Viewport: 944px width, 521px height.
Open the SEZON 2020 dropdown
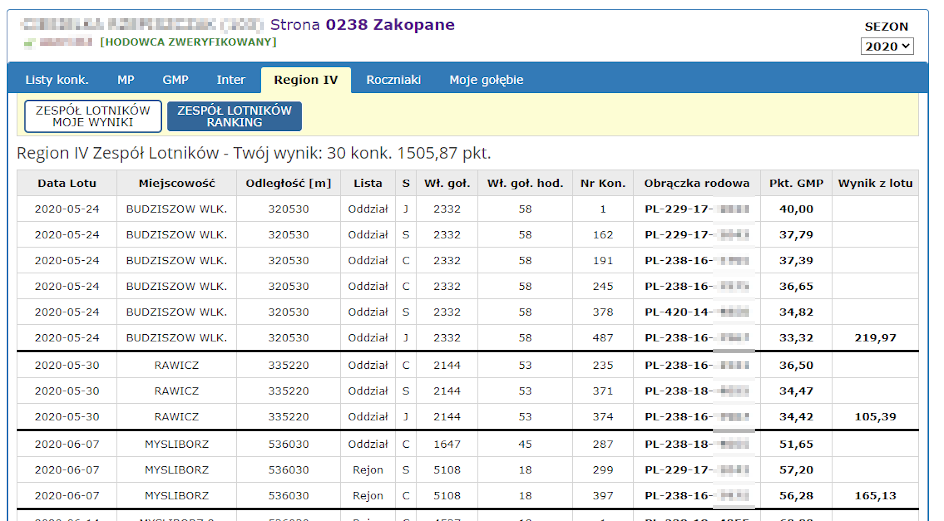click(x=887, y=46)
